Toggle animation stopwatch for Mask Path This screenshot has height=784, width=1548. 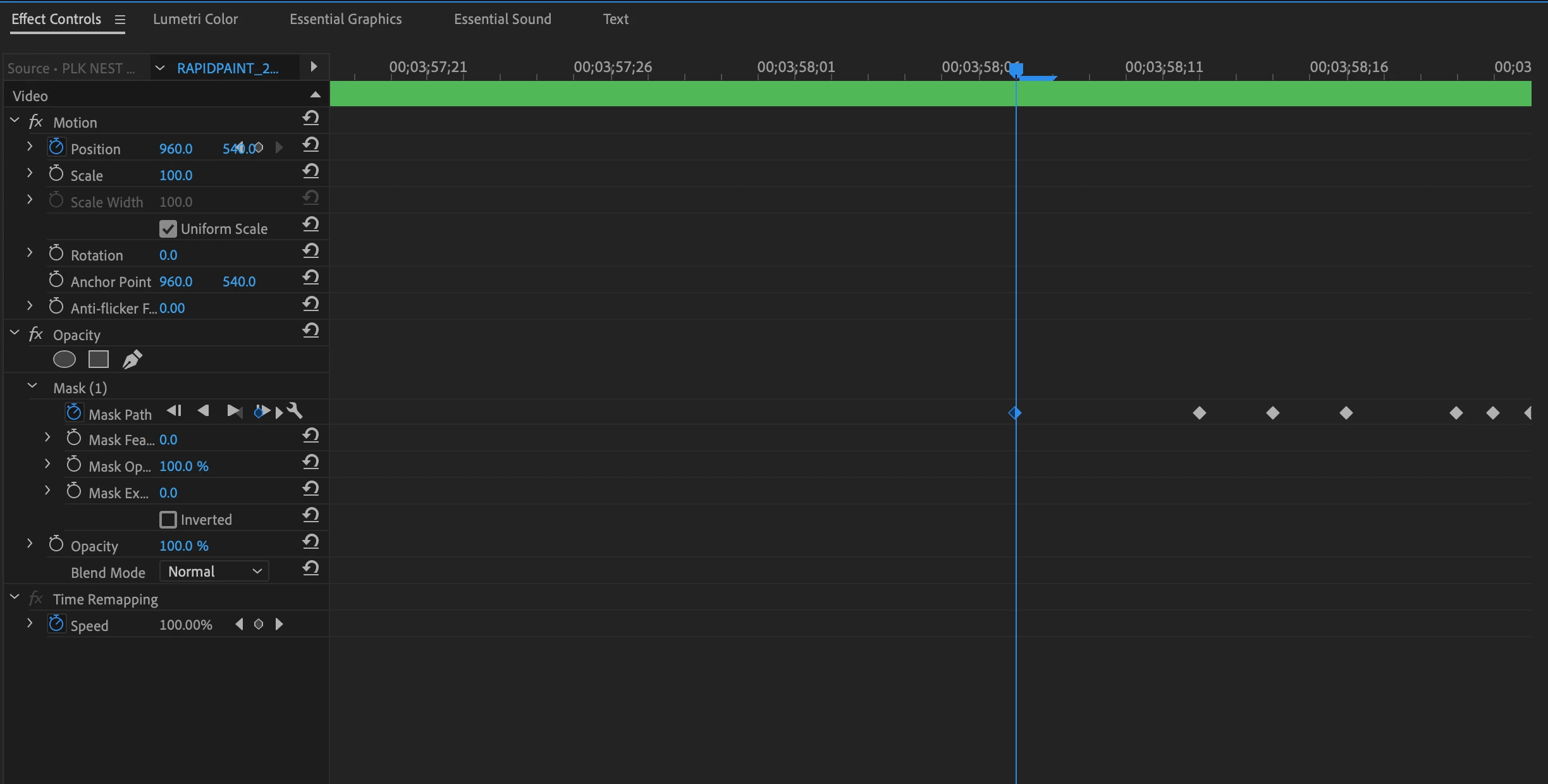tap(74, 413)
